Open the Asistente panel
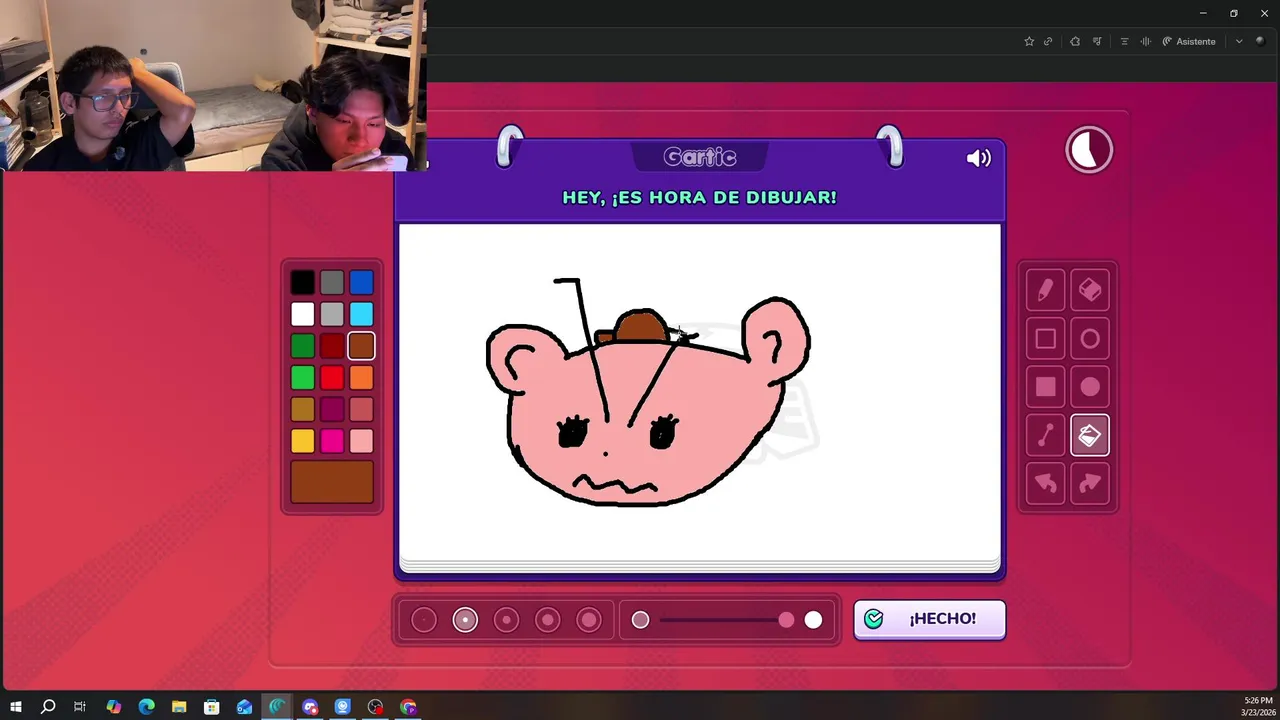The image size is (1280, 720). pyautogui.click(x=1188, y=41)
